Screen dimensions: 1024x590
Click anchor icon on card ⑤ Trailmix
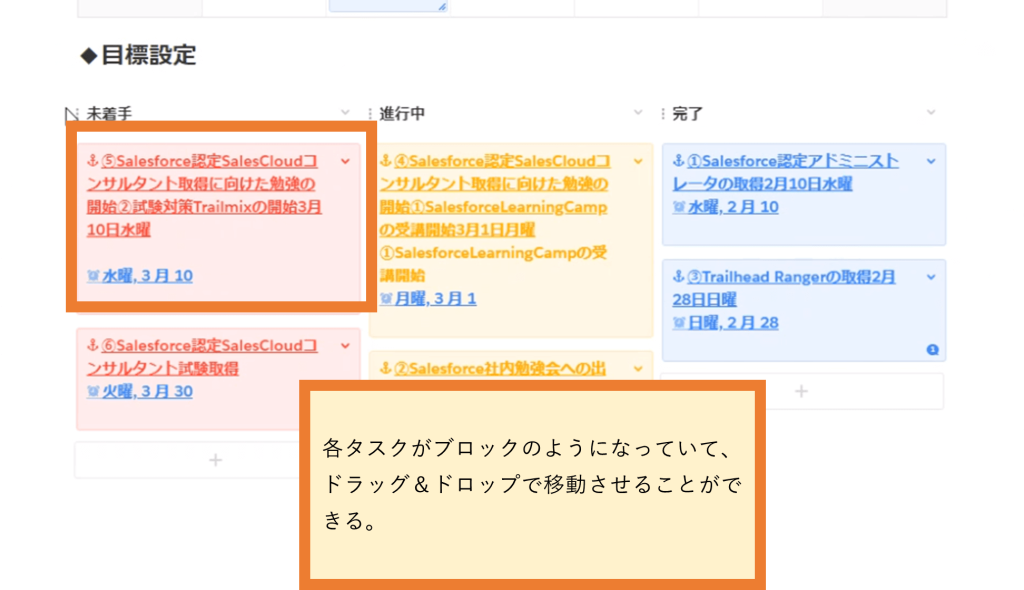click(x=93, y=161)
